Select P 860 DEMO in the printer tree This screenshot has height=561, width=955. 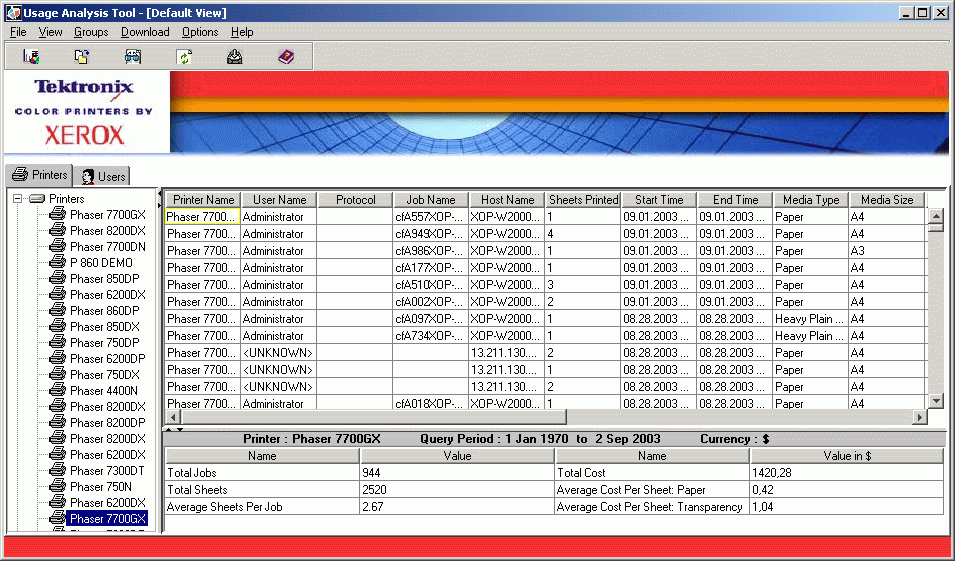(101, 263)
